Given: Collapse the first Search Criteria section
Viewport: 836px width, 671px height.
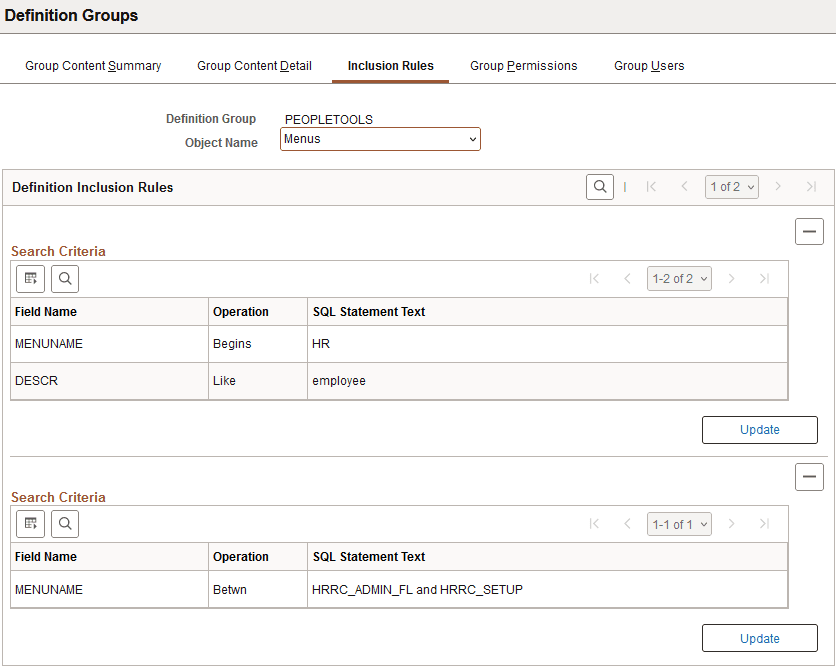Looking at the screenshot, I should click(x=809, y=231).
